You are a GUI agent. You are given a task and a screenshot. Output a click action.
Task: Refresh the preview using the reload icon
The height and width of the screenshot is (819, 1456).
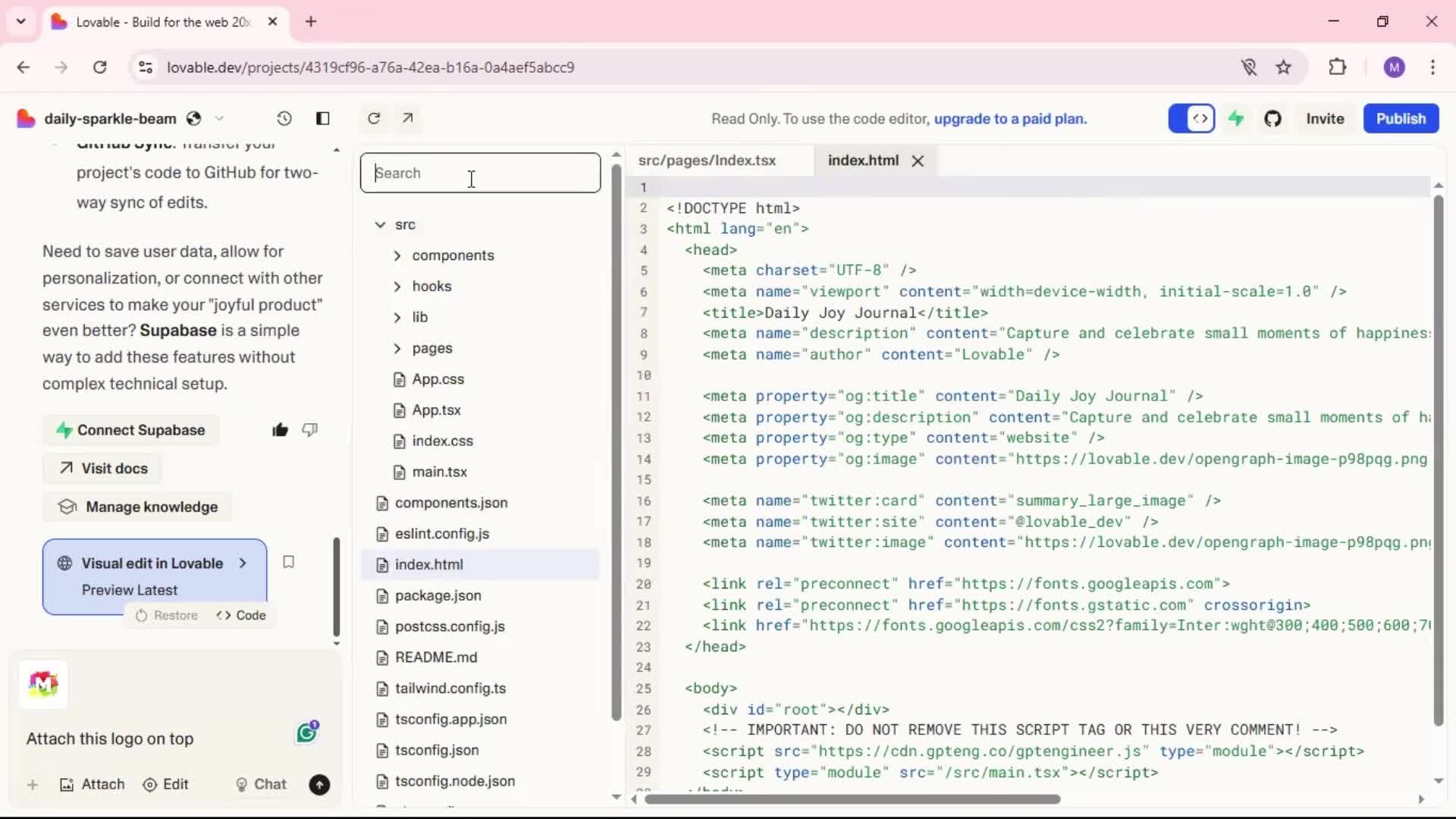point(374,118)
